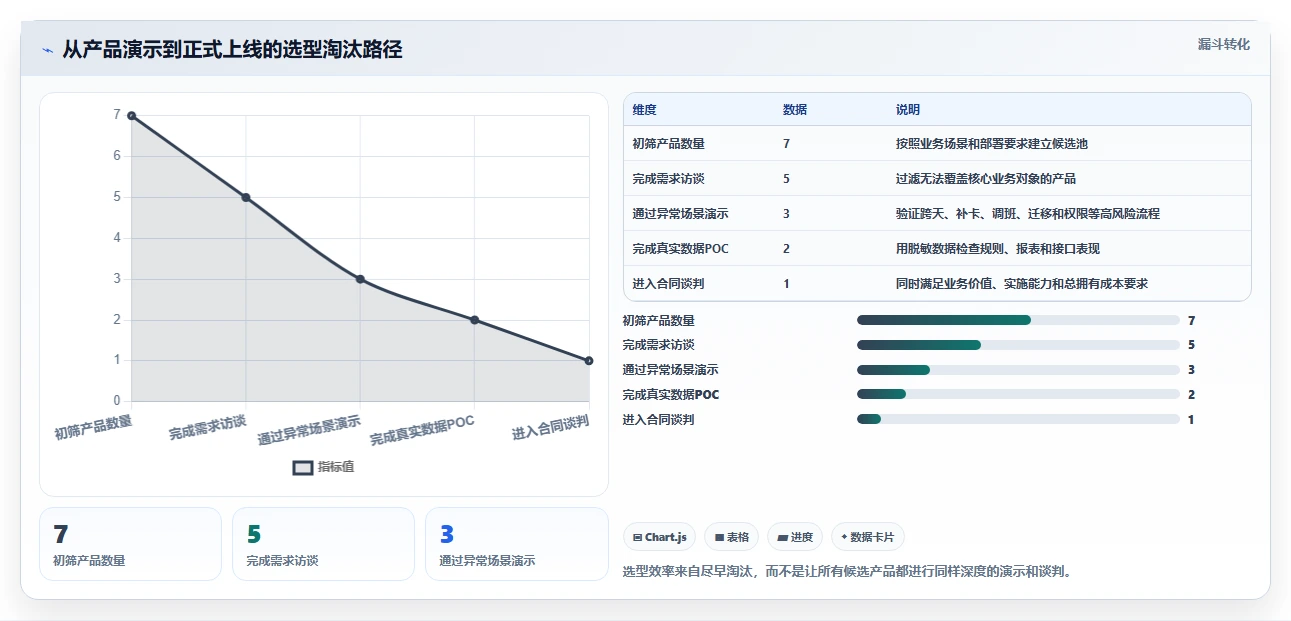Image resolution: width=1291 pixels, height=621 pixels.
Task: Open the 完成需求访谈 stat card showing 5
Action: (323, 544)
